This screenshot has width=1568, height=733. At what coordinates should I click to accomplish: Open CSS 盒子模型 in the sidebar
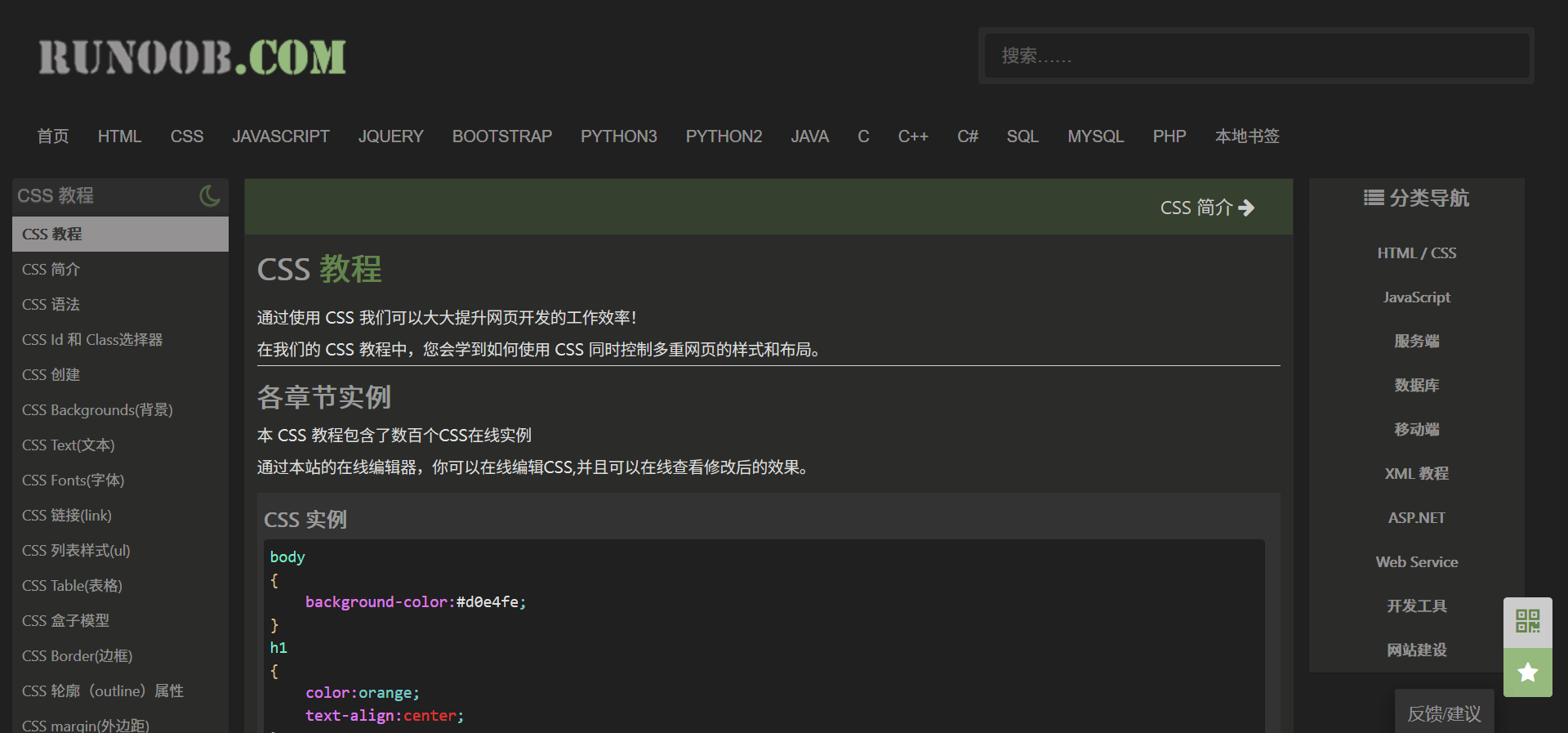(x=65, y=620)
